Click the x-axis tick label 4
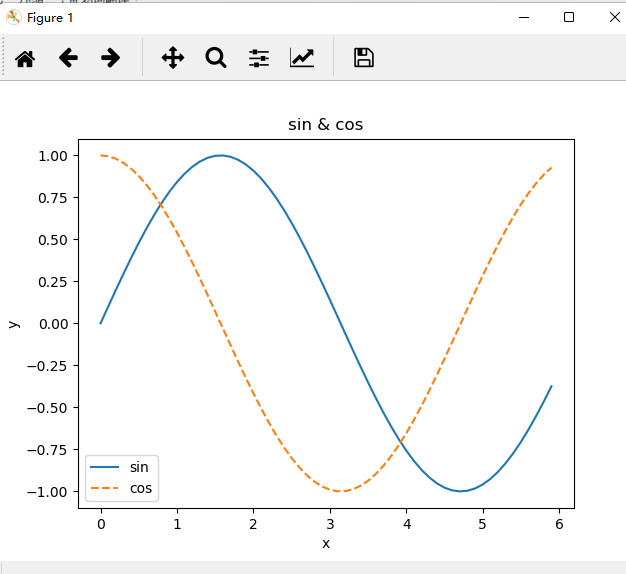 coord(407,524)
